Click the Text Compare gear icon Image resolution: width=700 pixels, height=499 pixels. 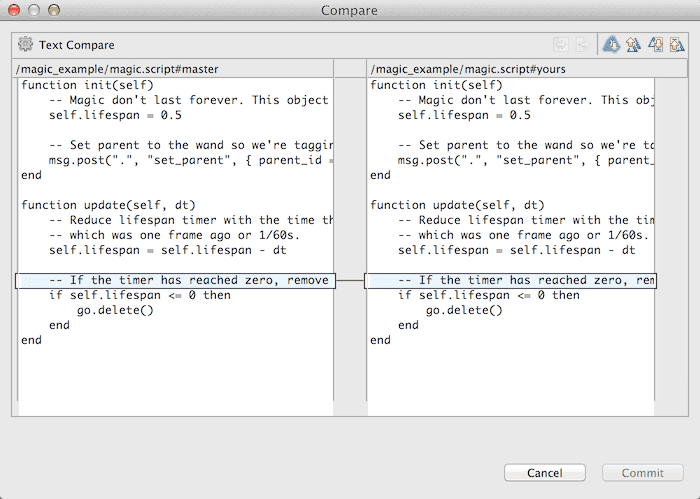click(25, 45)
